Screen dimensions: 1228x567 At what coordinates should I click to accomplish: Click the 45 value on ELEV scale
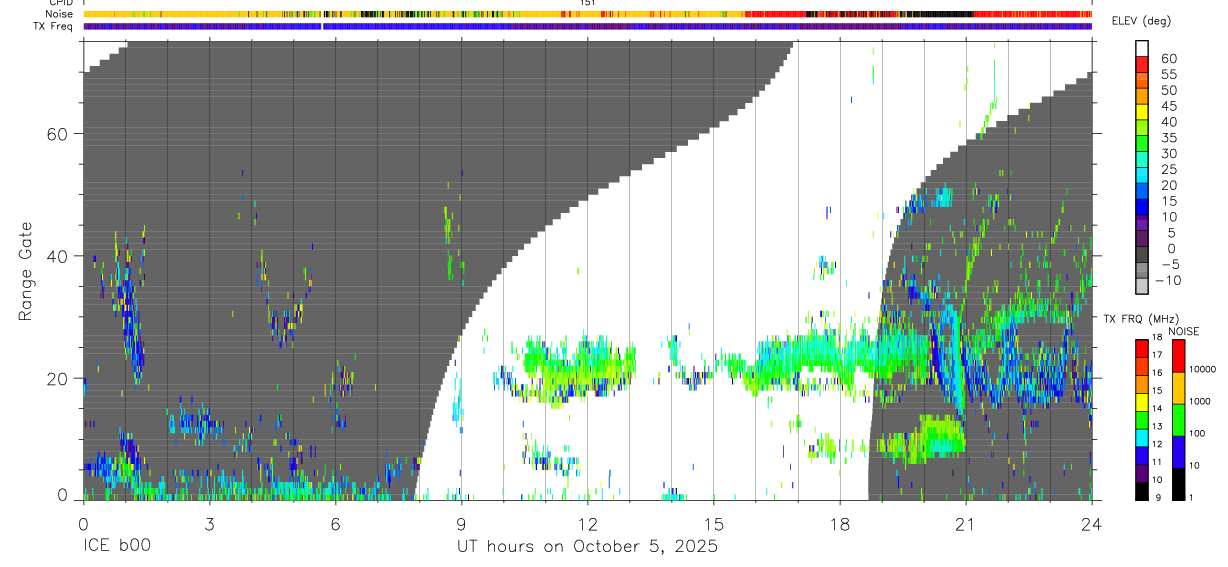click(x=1167, y=106)
